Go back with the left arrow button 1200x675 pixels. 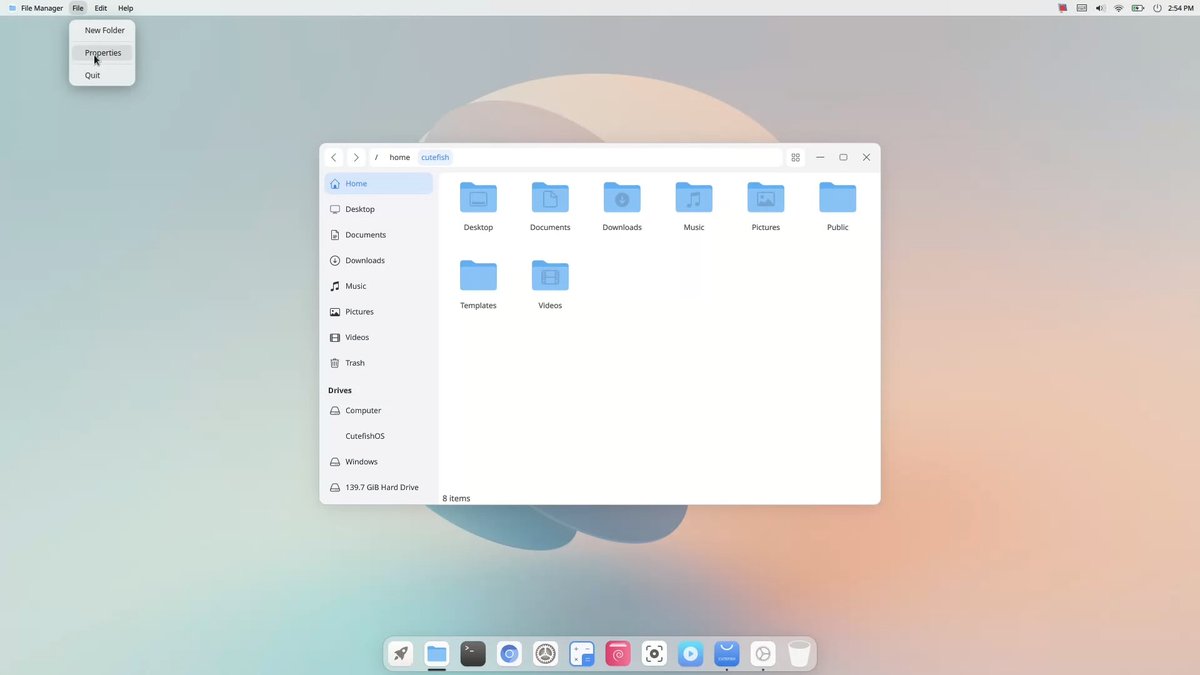334,157
